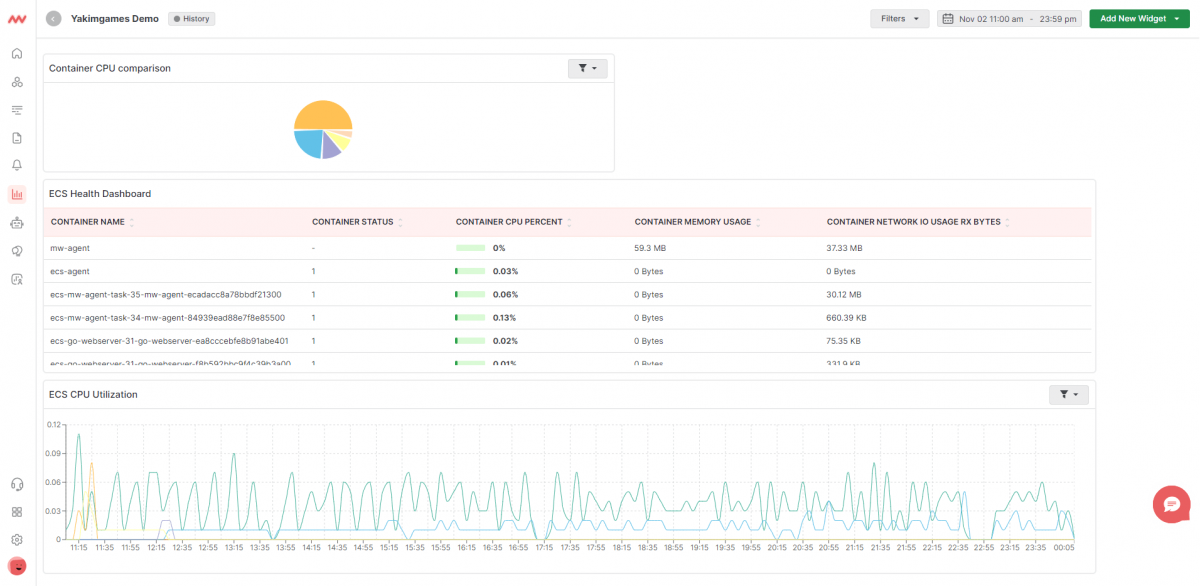Open the settings gear icon
The image size is (1200, 586).
point(17,539)
